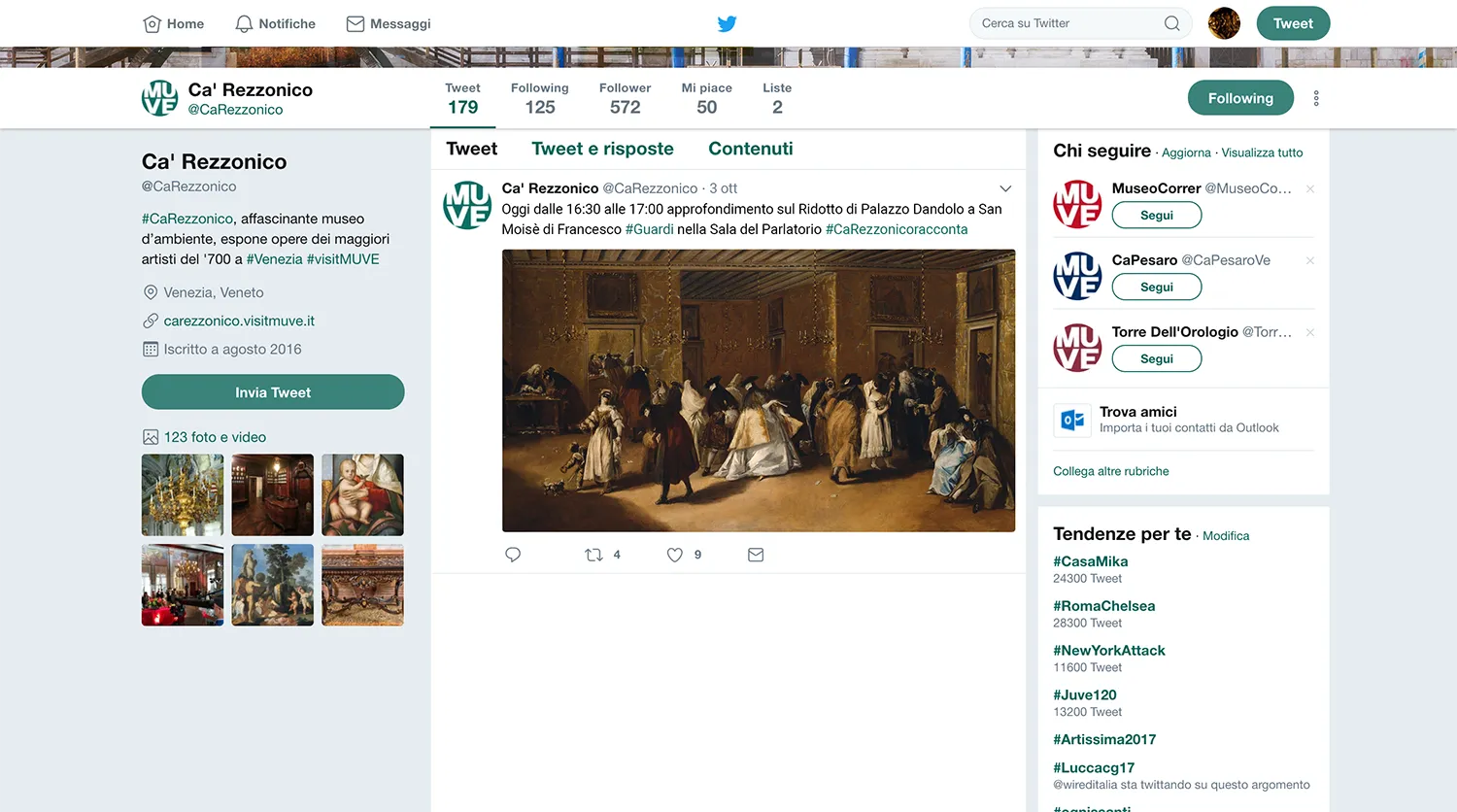Open carezzonico.visitmuve.it website link
Image resolution: width=1457 pixels, height=812 pixels.
(239, 321)
